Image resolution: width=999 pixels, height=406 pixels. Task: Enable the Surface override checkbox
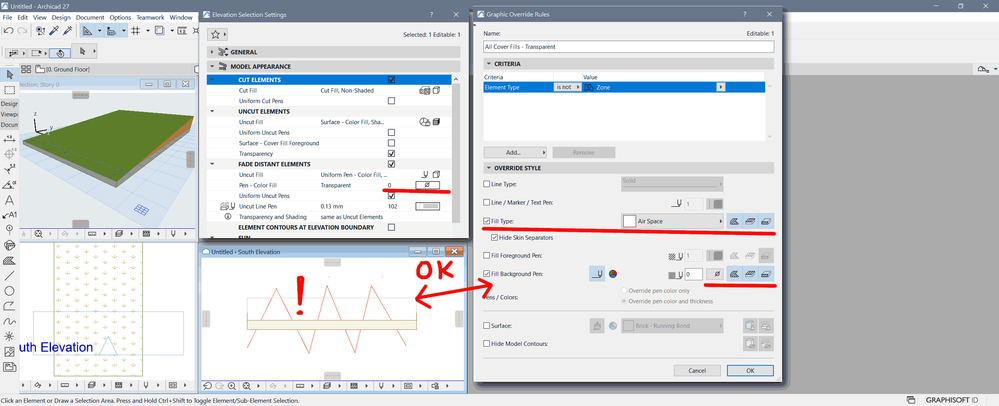(x=487, y=326)
